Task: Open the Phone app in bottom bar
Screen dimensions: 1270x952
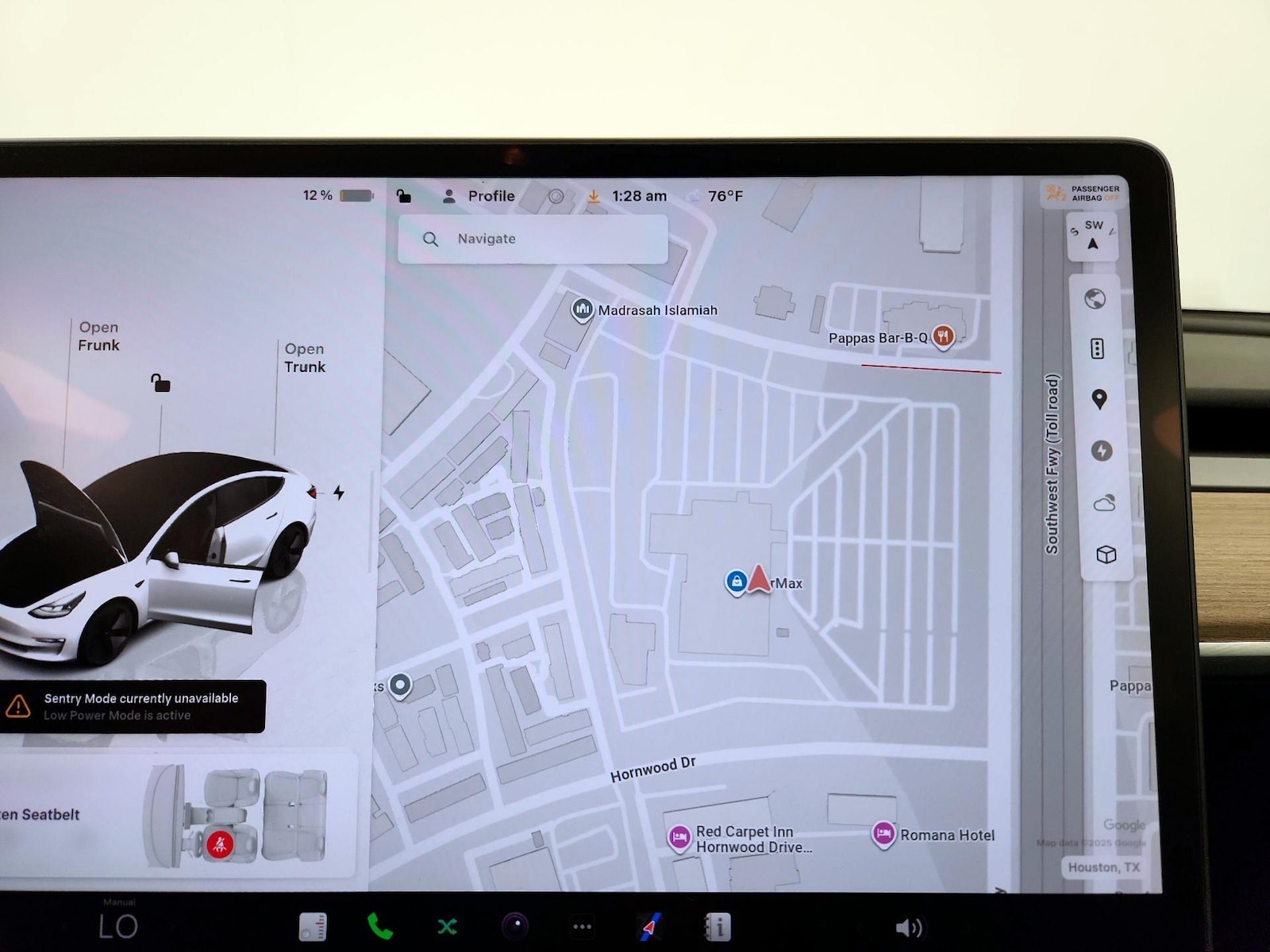Action: coord(379,926)
